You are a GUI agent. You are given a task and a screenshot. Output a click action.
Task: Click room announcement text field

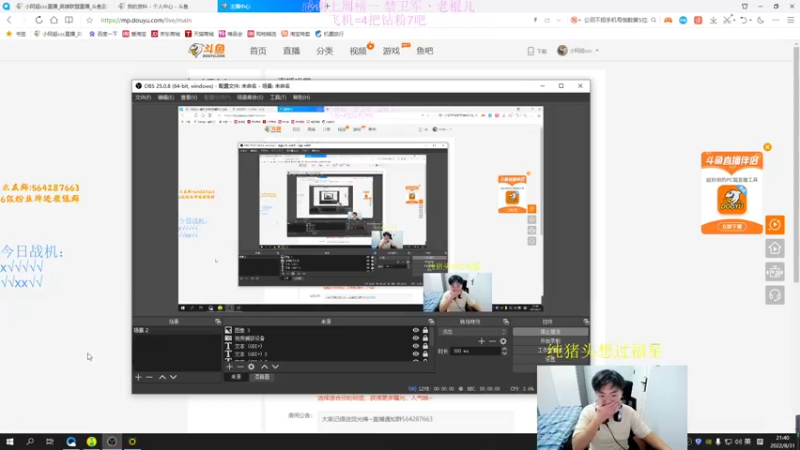414,419
